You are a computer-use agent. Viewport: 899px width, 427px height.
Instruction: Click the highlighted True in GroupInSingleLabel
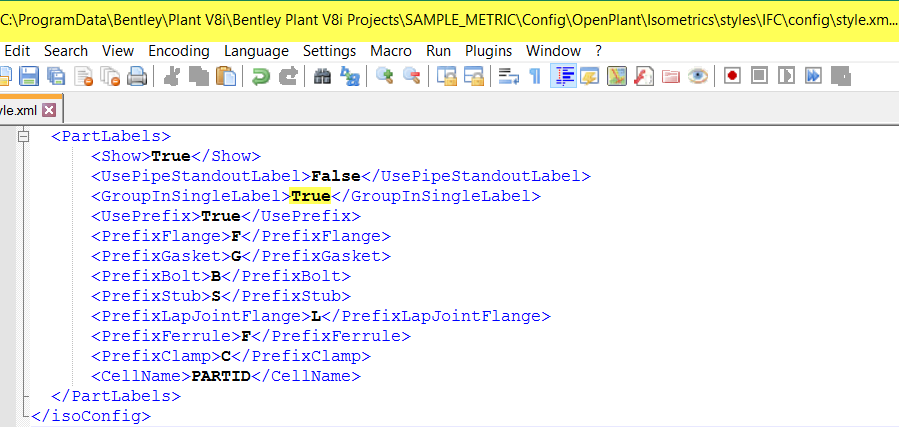coord(311,196)
